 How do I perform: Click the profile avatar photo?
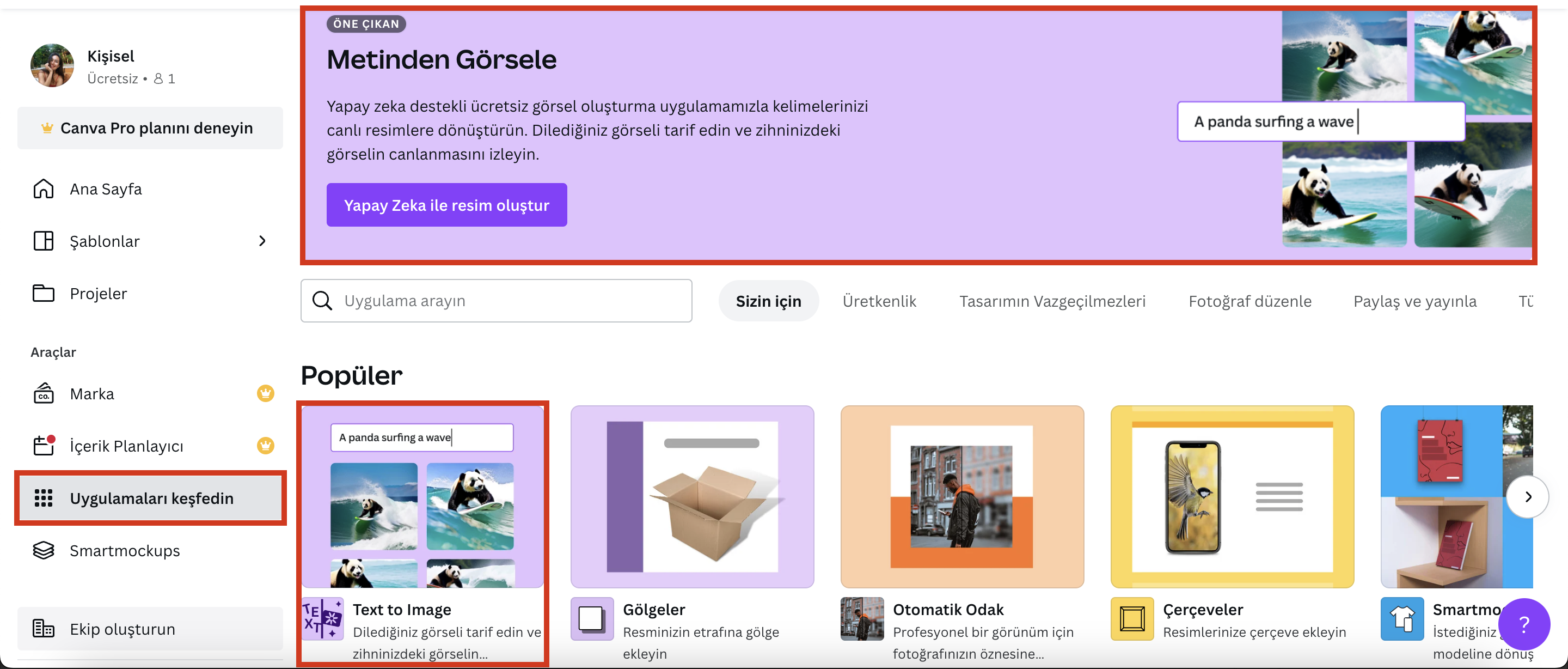52,65
